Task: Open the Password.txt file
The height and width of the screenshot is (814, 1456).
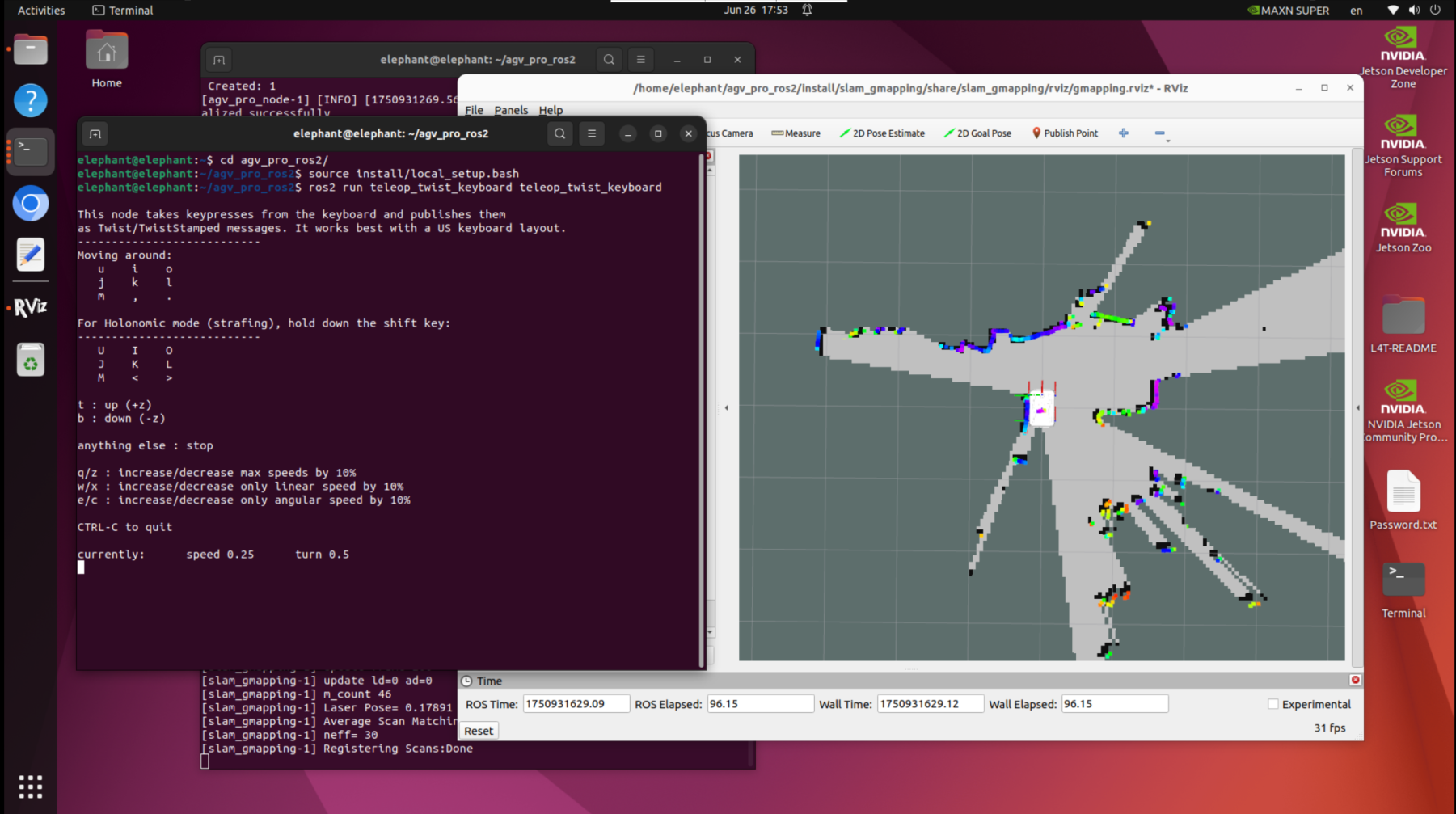Action: (x=1403, y=500)
